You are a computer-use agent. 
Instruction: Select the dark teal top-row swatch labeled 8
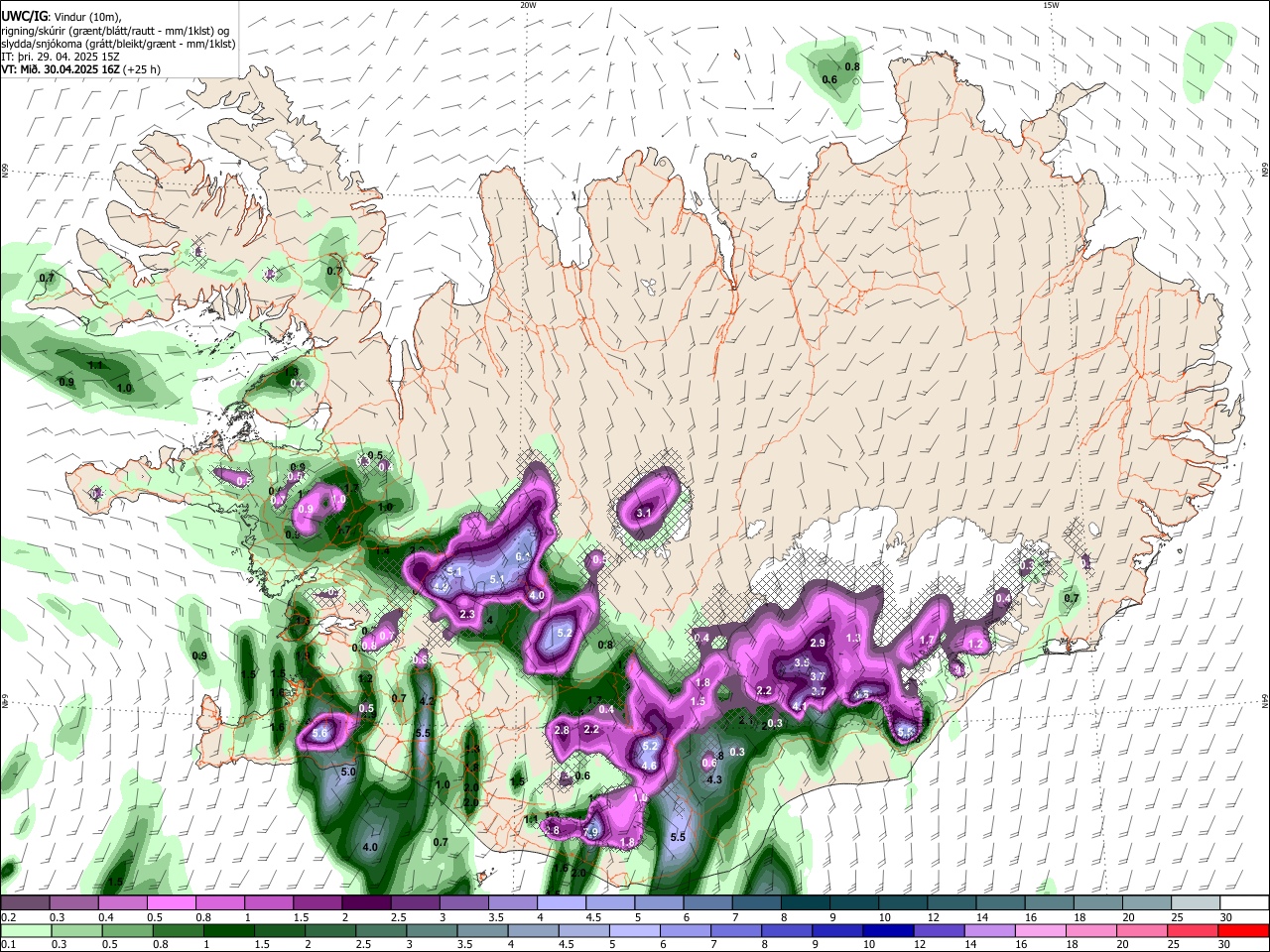click(x=805, y=903)
